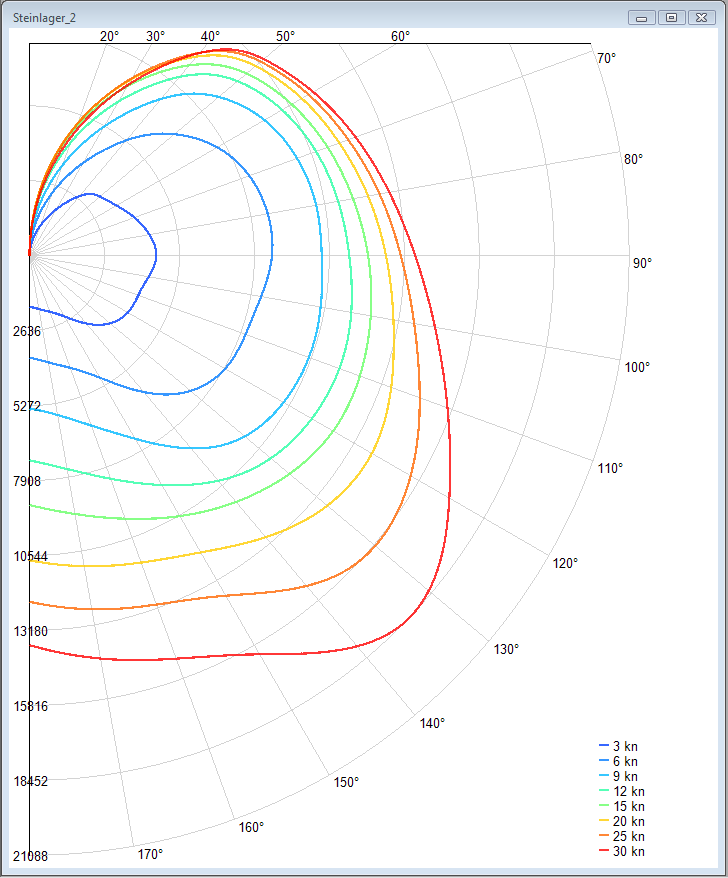Click the restore button of Steinlager_2 window

pos(672,17)
